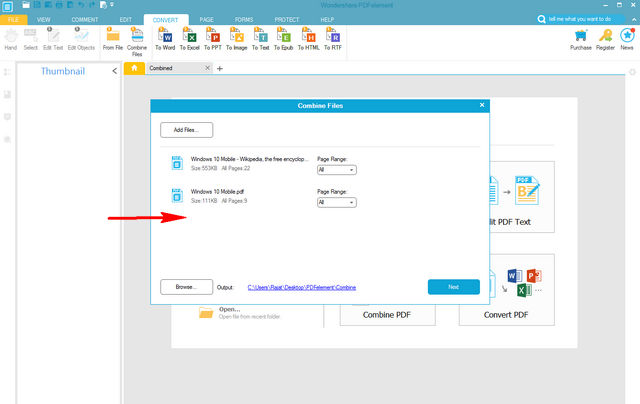Select the To Word conversion icon

point(165,39)
